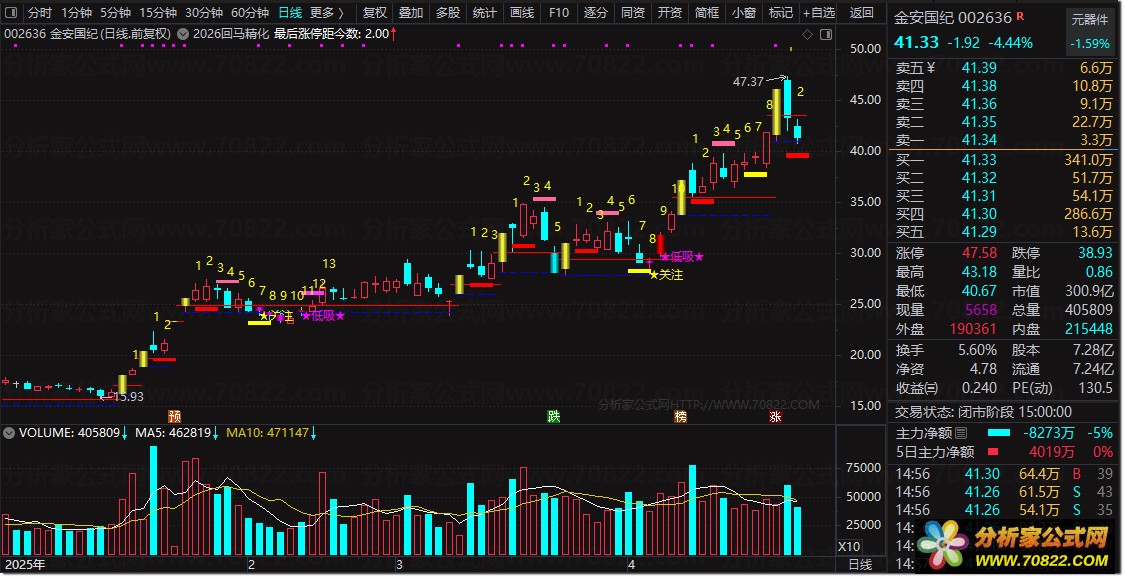The image size is (1125, 577).
Task: Click the 市值 value 300.9亿
Action: (x=1089, y=291)
